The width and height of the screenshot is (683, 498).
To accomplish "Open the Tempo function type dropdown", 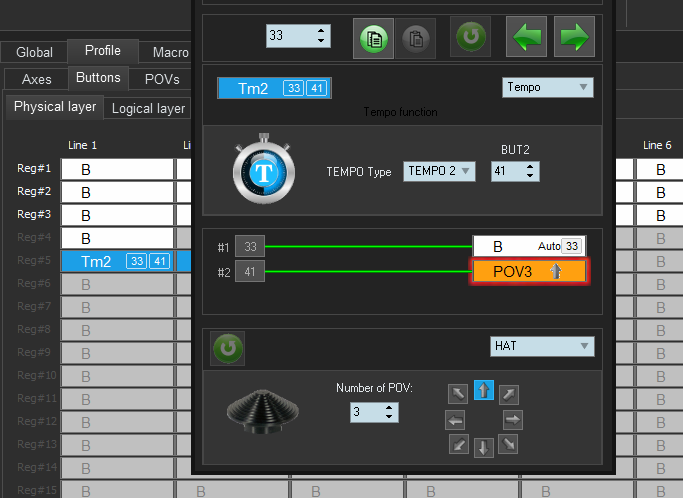I will [x=548, y=87].
